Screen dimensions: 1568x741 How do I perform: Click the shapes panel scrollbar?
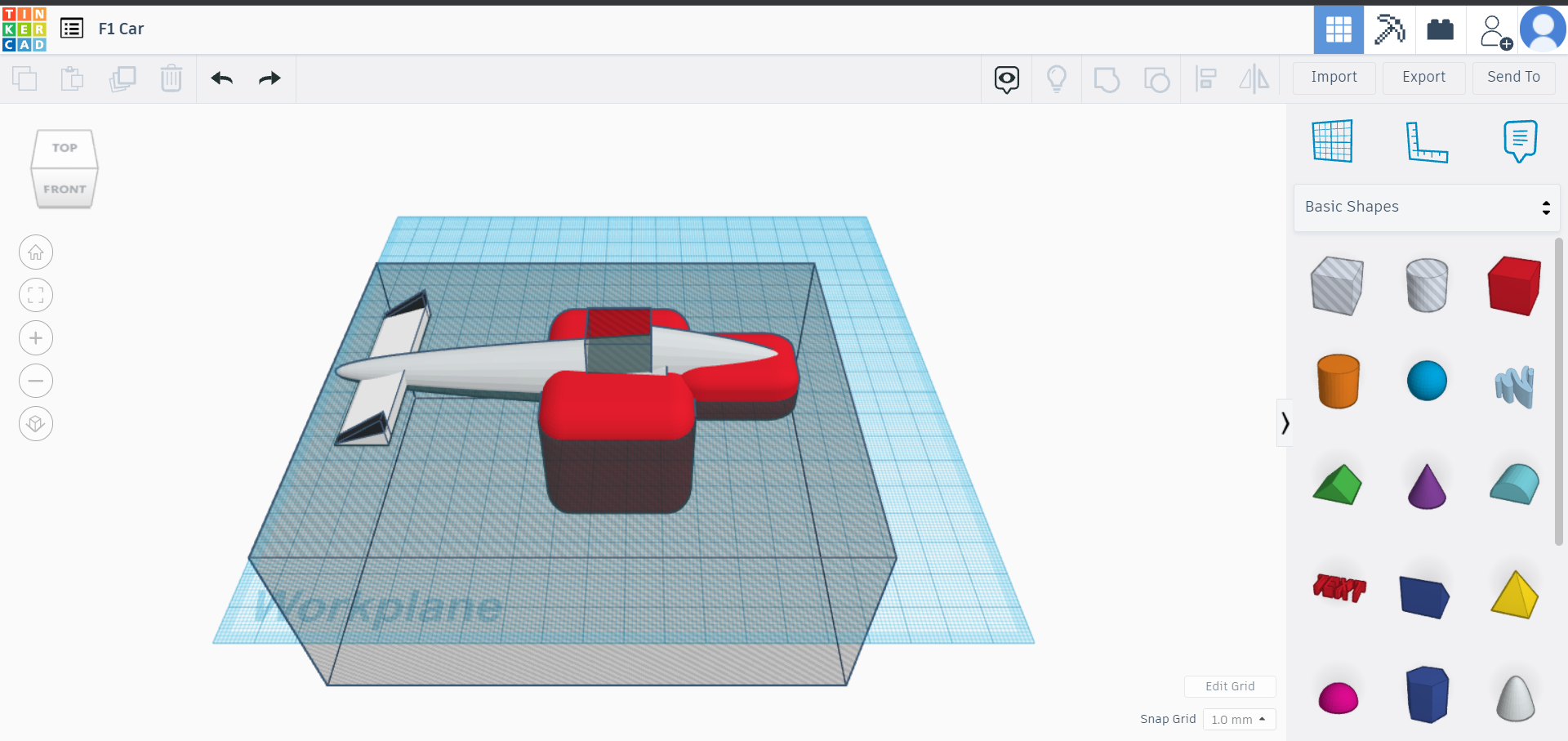click(x=1559, y=391)
